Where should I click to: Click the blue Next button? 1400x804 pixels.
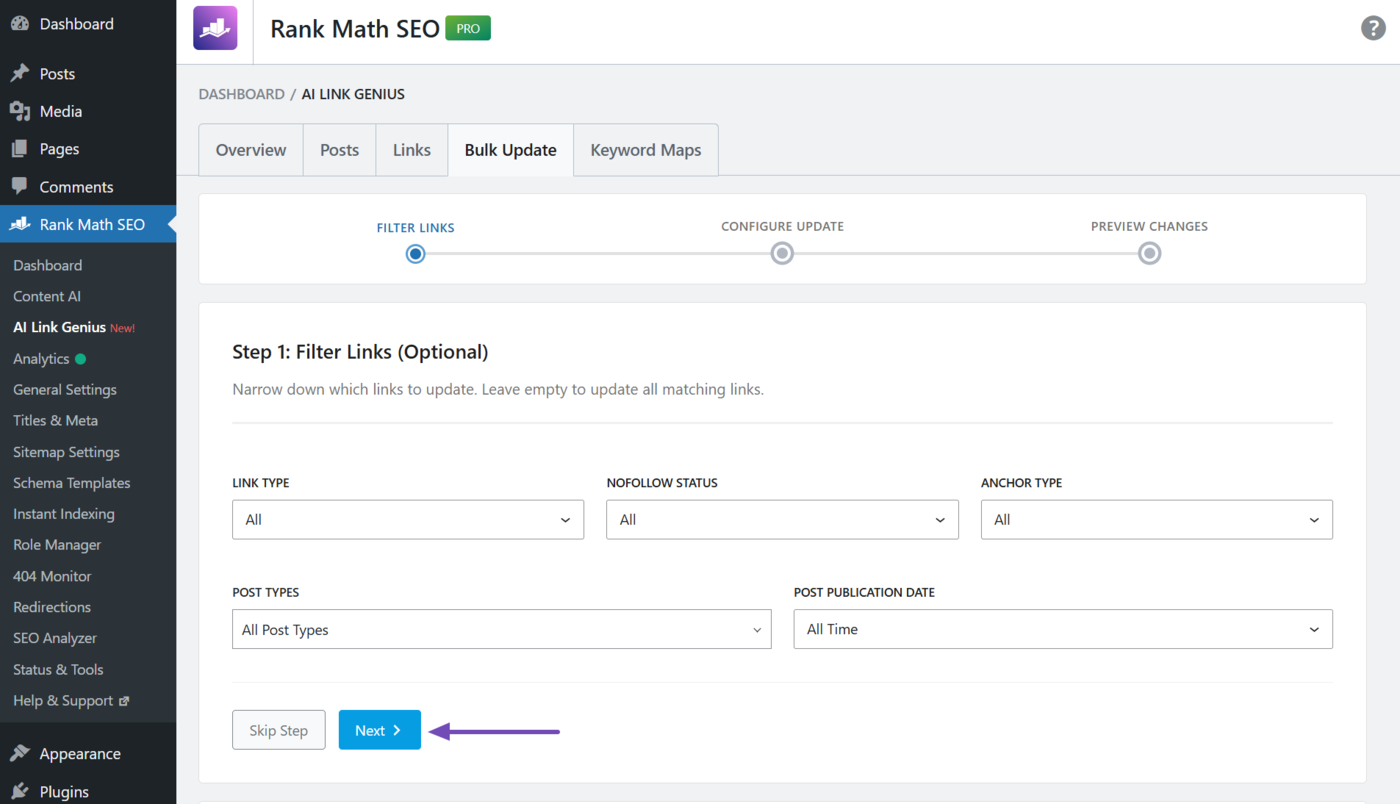[380, 730]
